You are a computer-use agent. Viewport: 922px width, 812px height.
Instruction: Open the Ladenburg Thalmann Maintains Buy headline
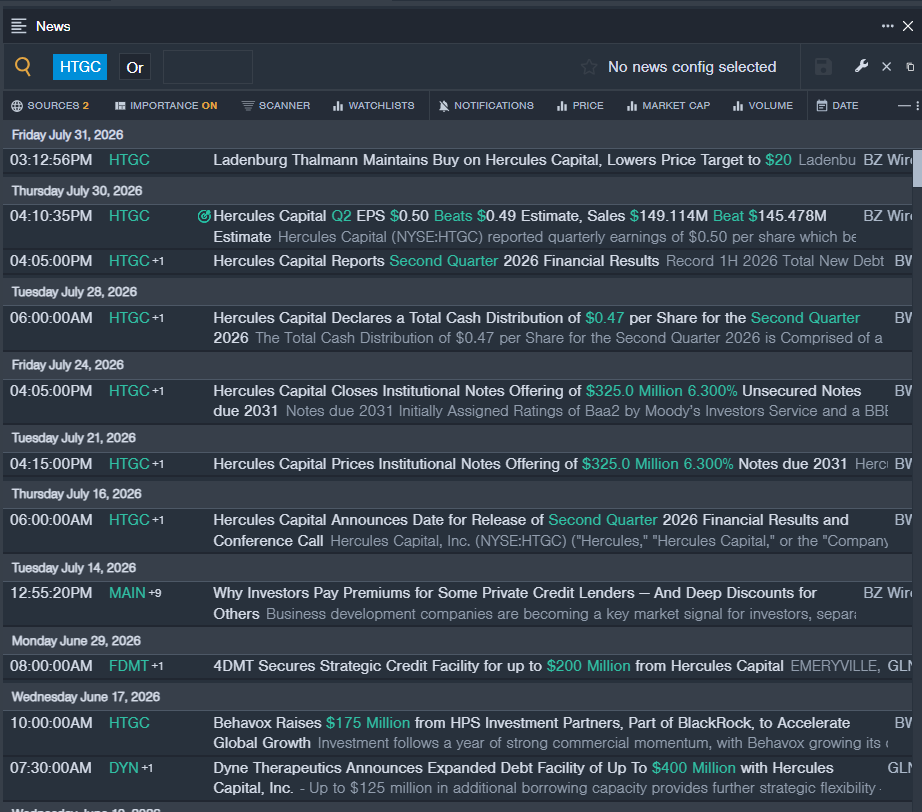pos(502,160)
